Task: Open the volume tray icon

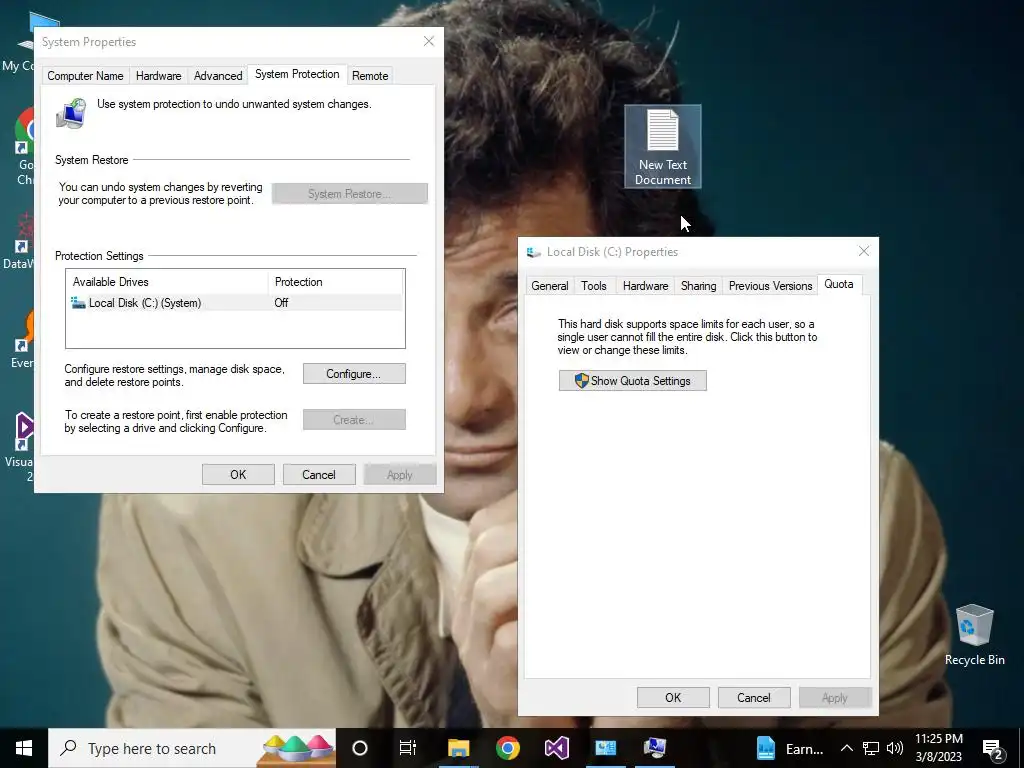Action: [895, 748]
